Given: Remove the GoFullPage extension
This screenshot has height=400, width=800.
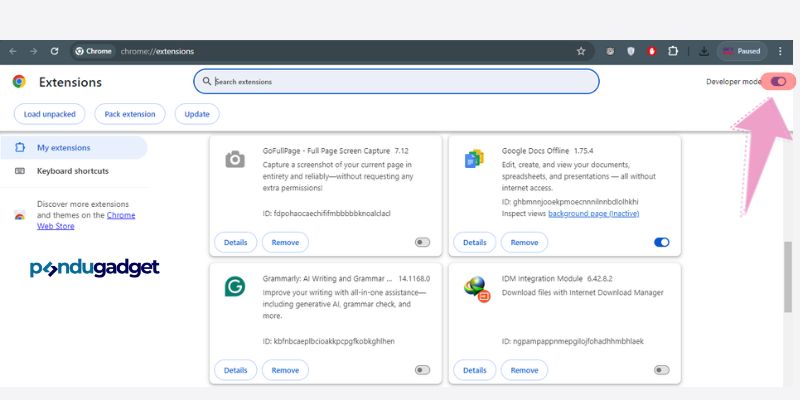Looking at the screenshot, I should click(x=285, y=242).
